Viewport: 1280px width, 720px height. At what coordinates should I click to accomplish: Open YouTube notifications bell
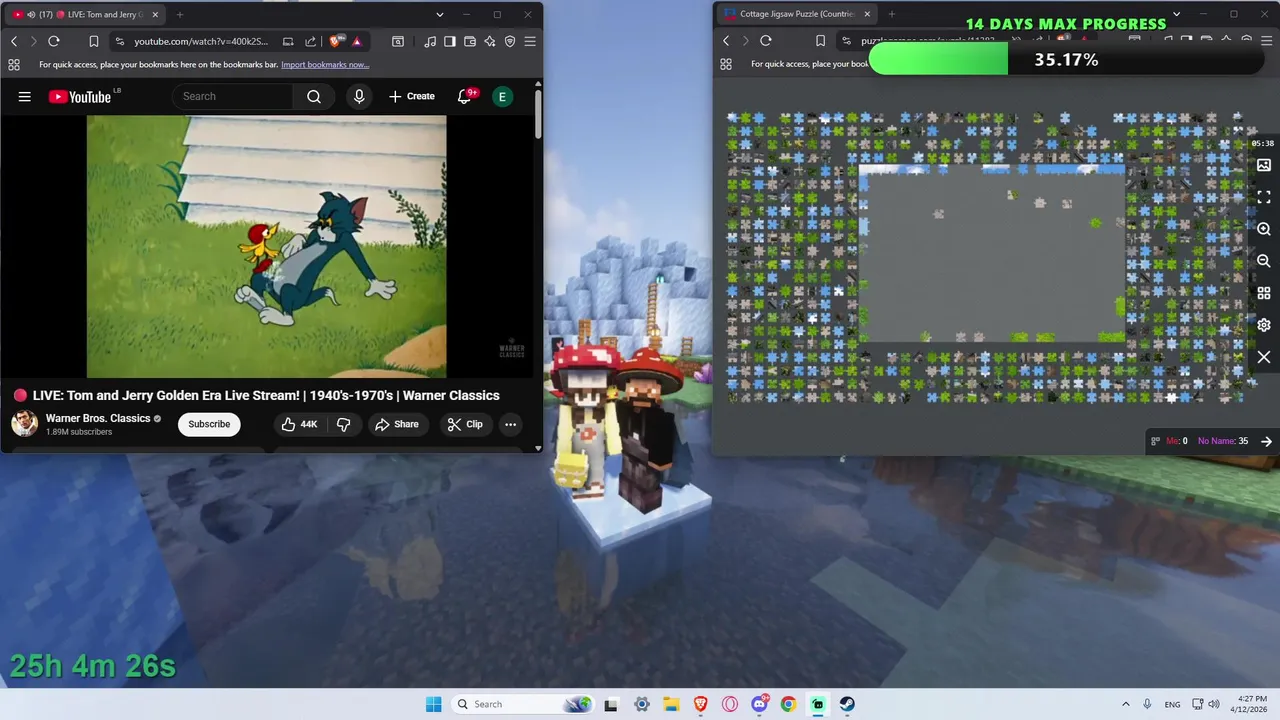tap(464, 97)
